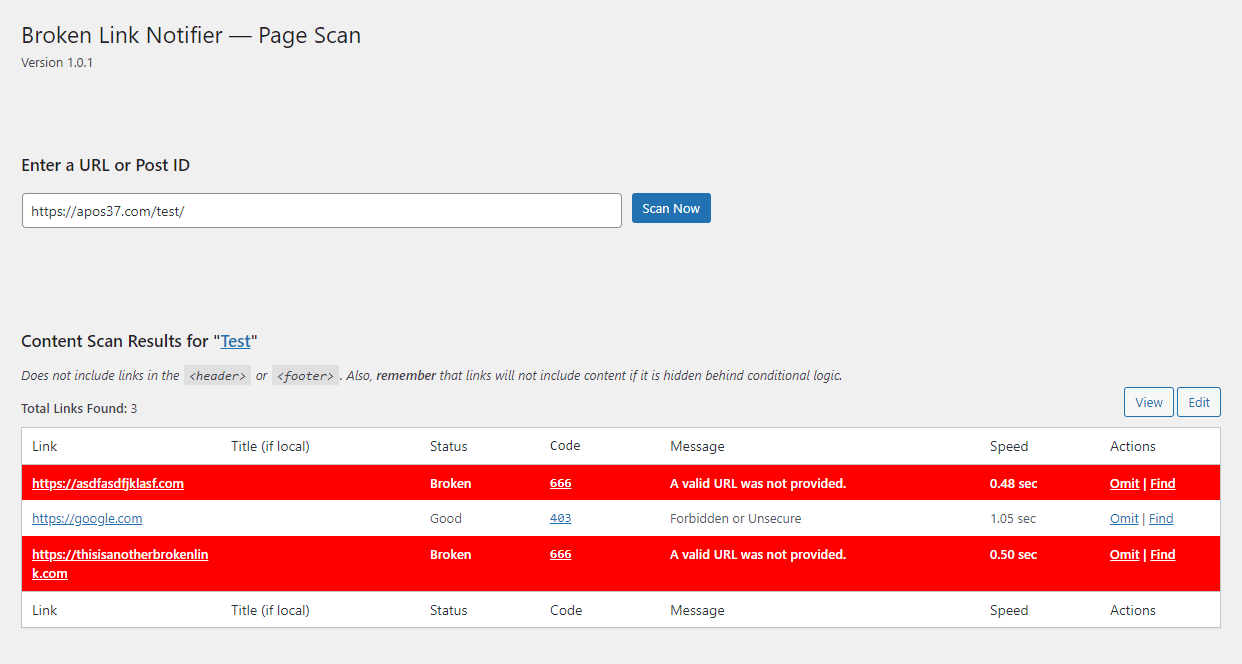Click the View button above the table
This screenshot has height=664, width=1242.
[x=1148, y=402]
